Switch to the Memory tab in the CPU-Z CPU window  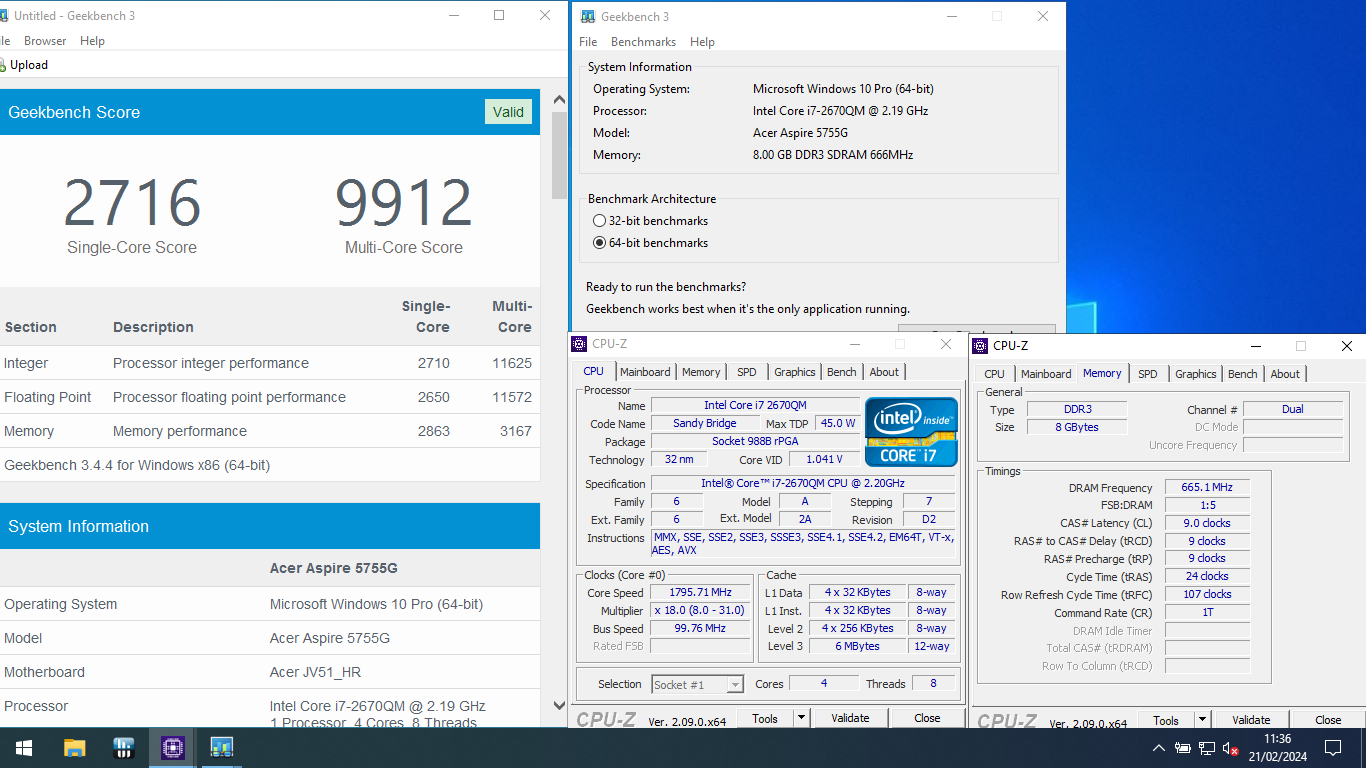point(701,372)
